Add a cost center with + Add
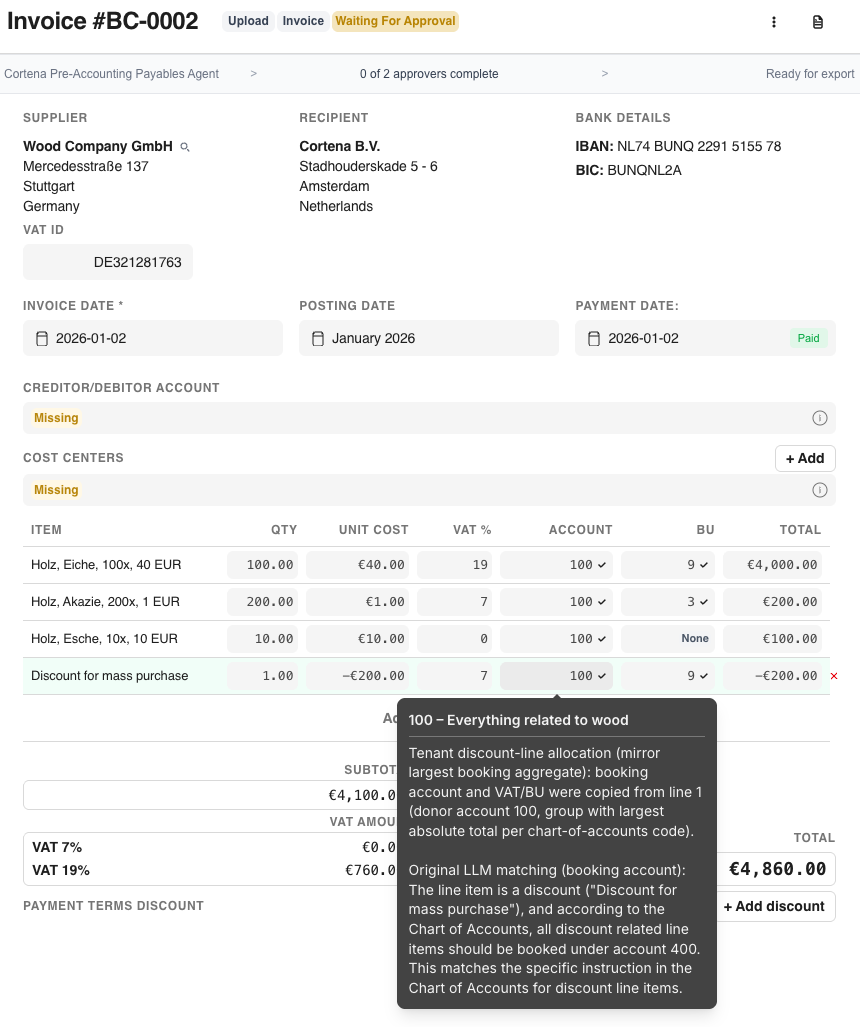Viewport: 860px width, 1027px height. point(805,458)
